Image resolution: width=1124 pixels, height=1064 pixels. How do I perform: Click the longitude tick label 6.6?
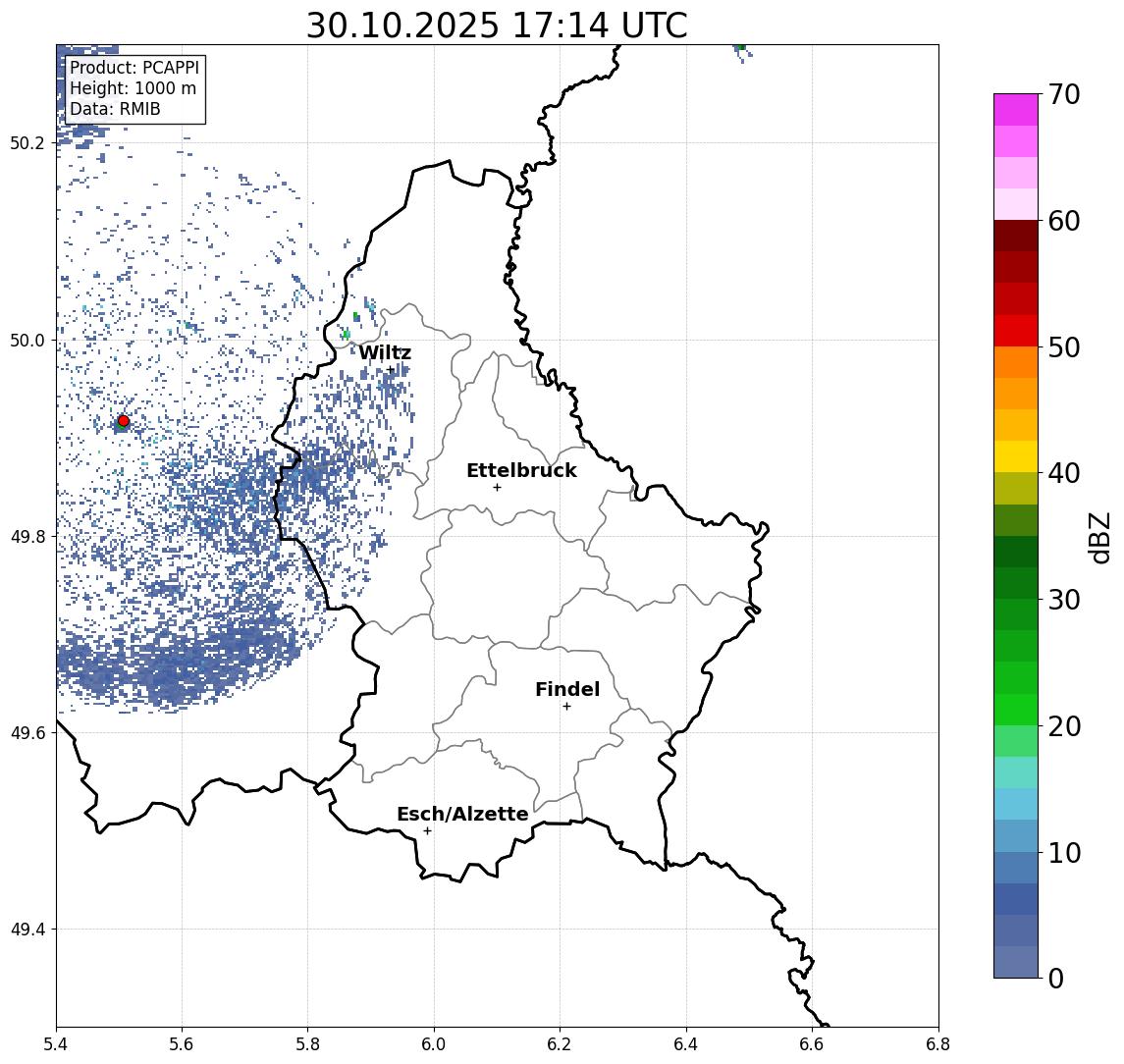coord(812,1044)
